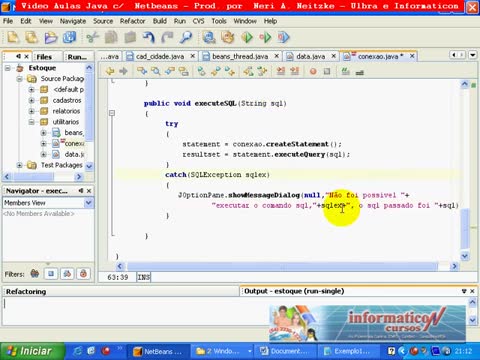480x360 pixels.
Task: Click the editor horizontal scrollbar
Action: pyautogui.click(x=283, y=266)
